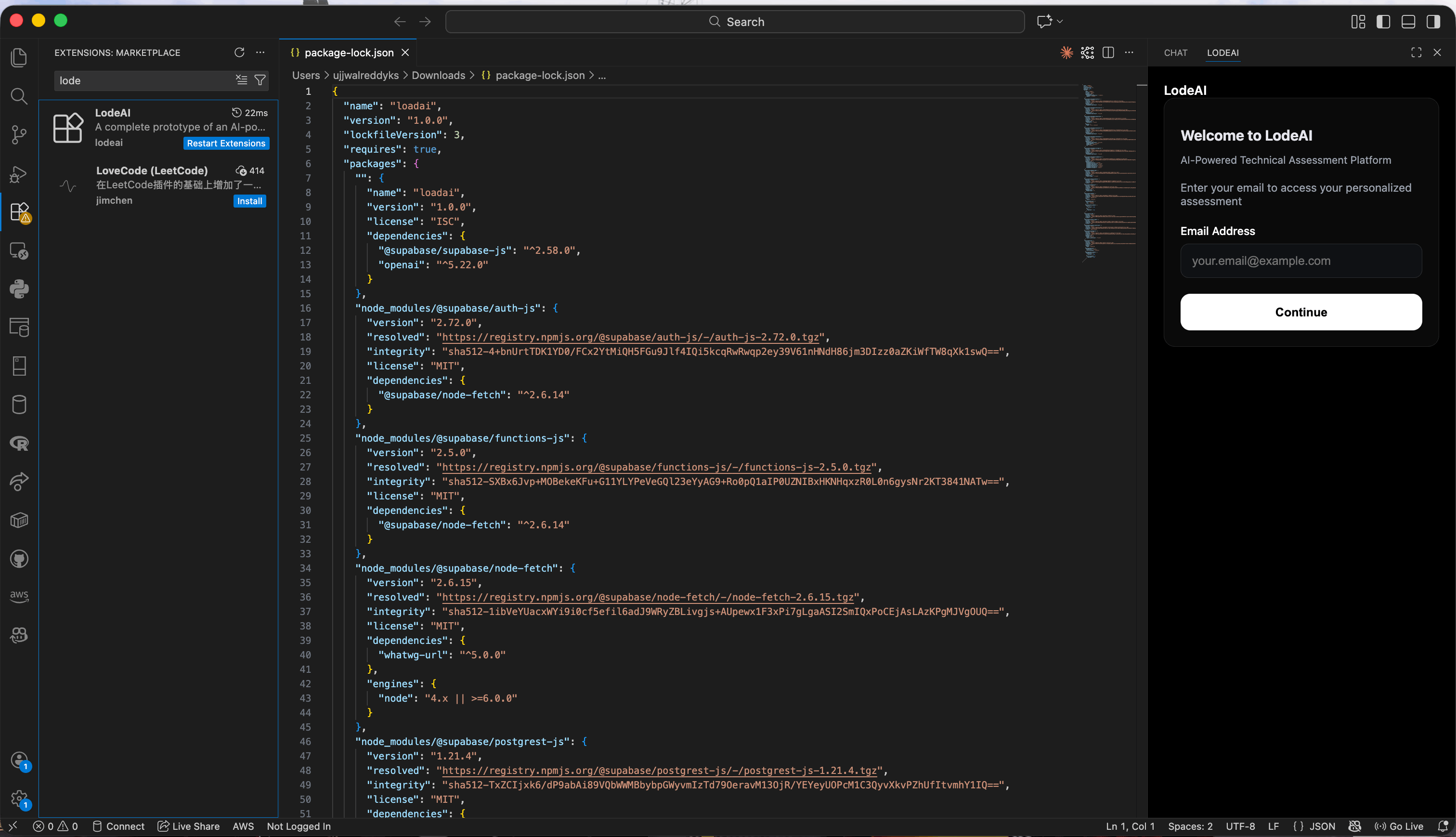Click the Restart Extensions button
Viewport: 1456px width, 837px height.
tap(226, 143)
